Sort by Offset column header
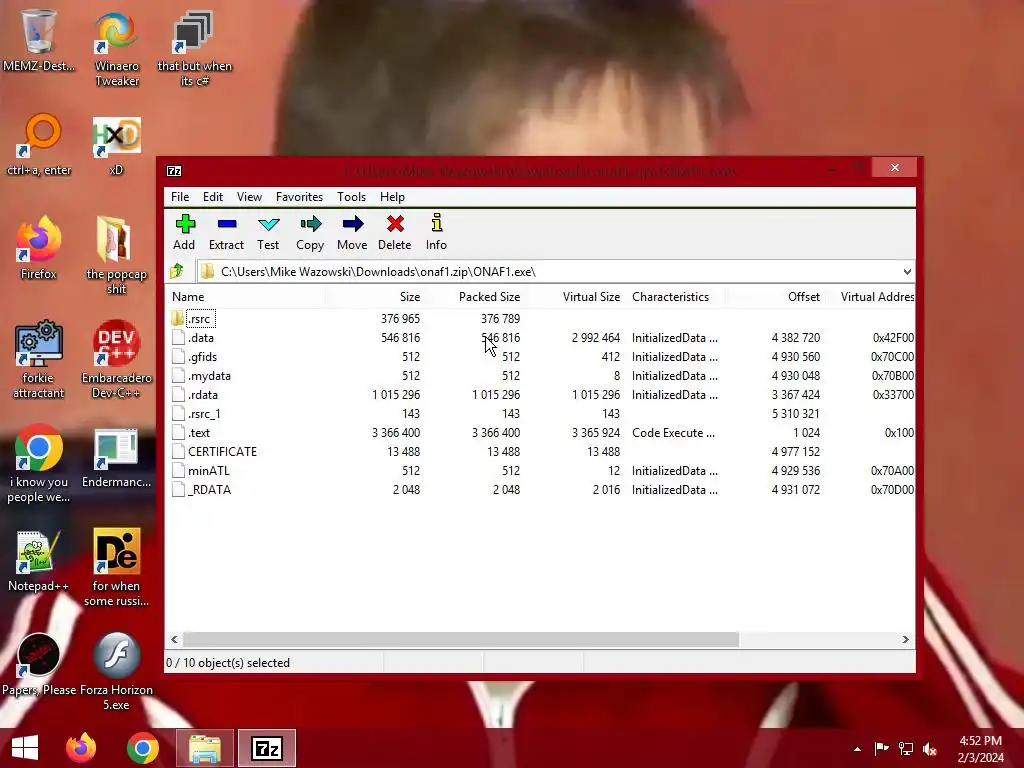The height and width of the screenshot is (768, 1024). tap(775, 296)
